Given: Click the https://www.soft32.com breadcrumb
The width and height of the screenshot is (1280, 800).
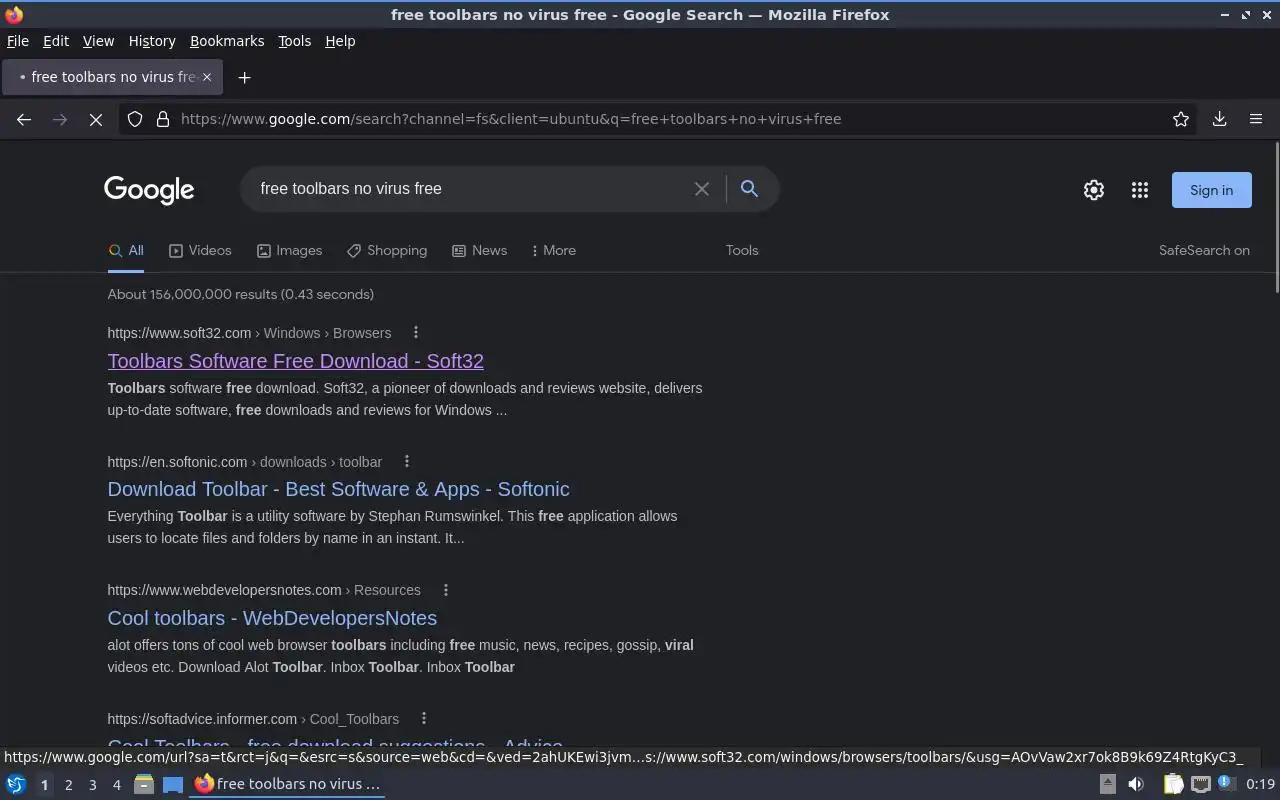Looking at the screenshot, I should click(179, 333).
